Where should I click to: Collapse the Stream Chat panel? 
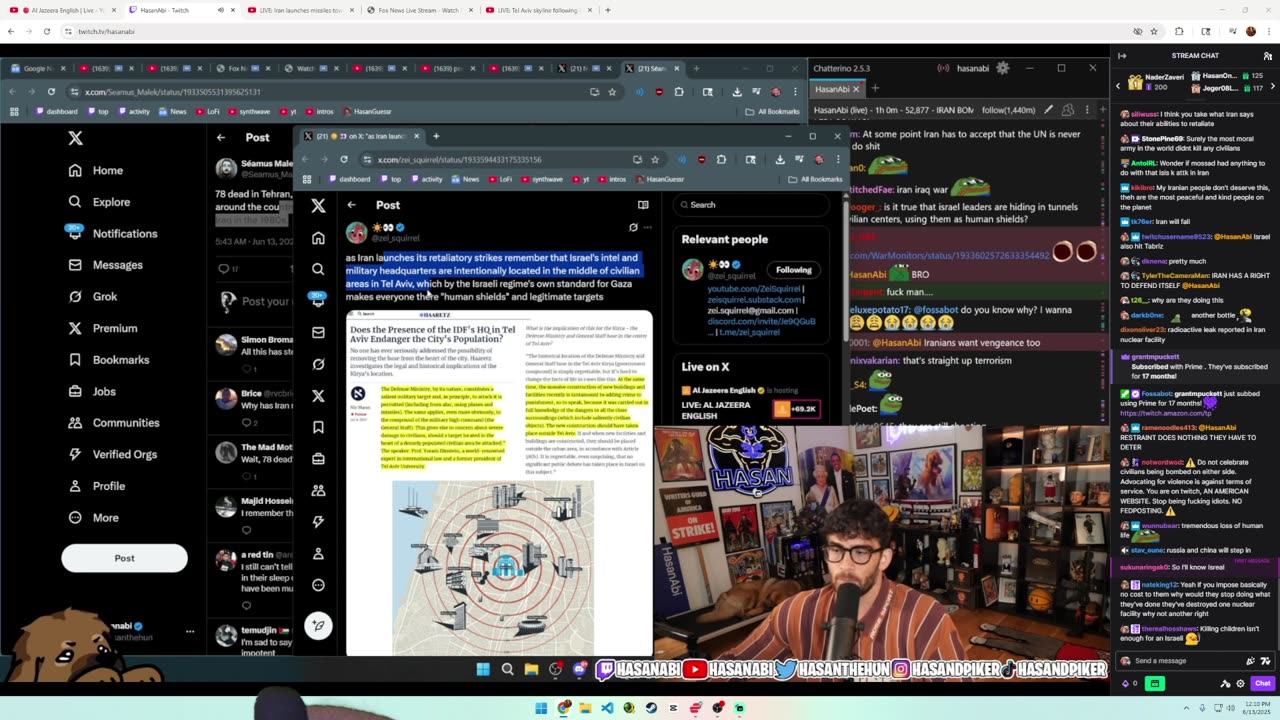tap(1122, 56)
